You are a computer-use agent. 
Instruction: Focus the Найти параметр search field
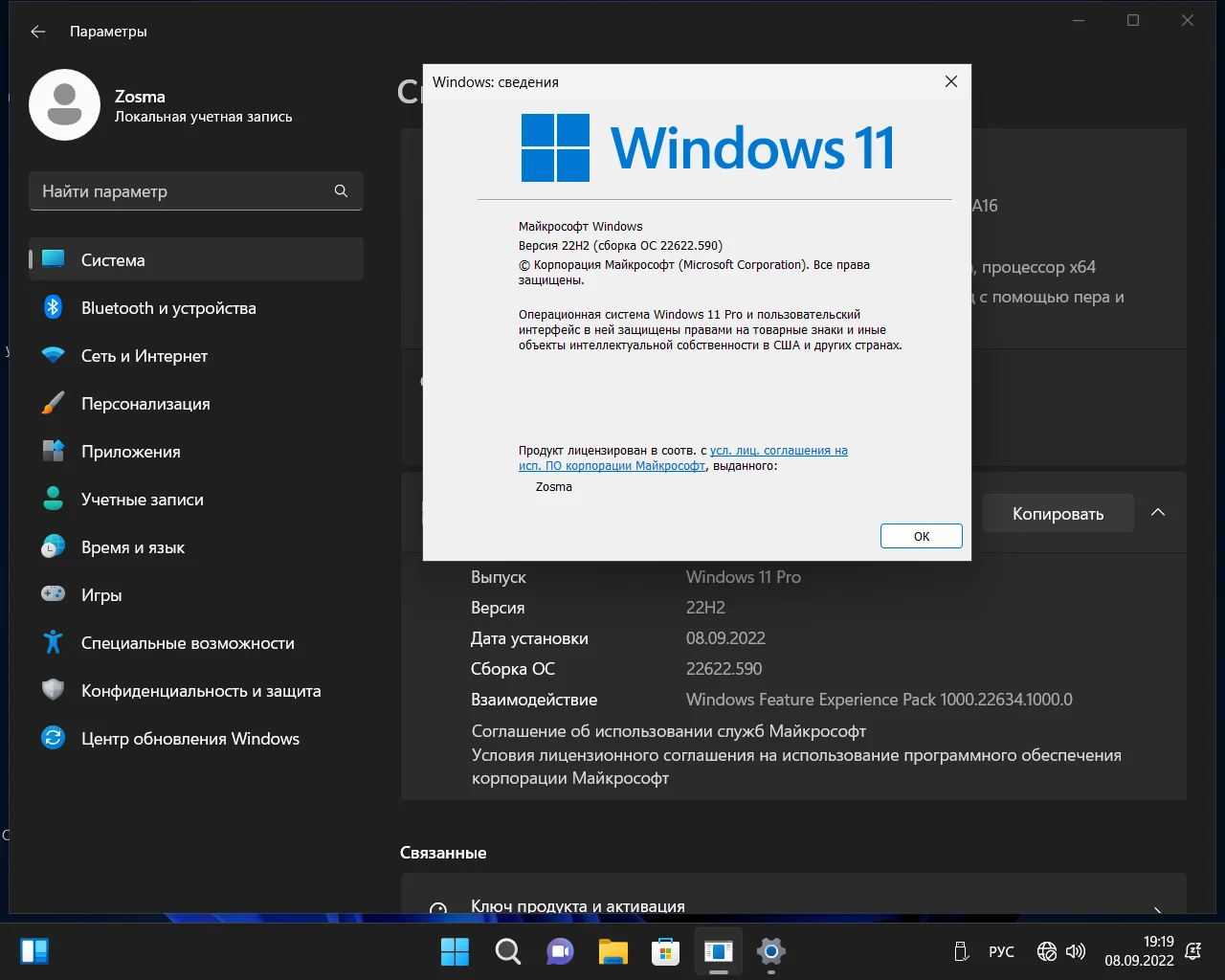(196, 191)
